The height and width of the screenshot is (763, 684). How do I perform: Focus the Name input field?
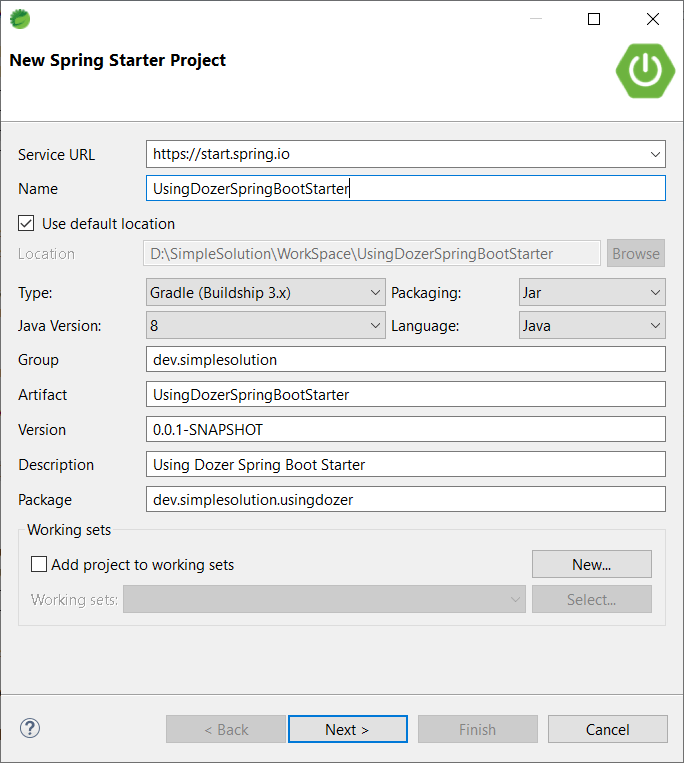(x=406, y=188)
